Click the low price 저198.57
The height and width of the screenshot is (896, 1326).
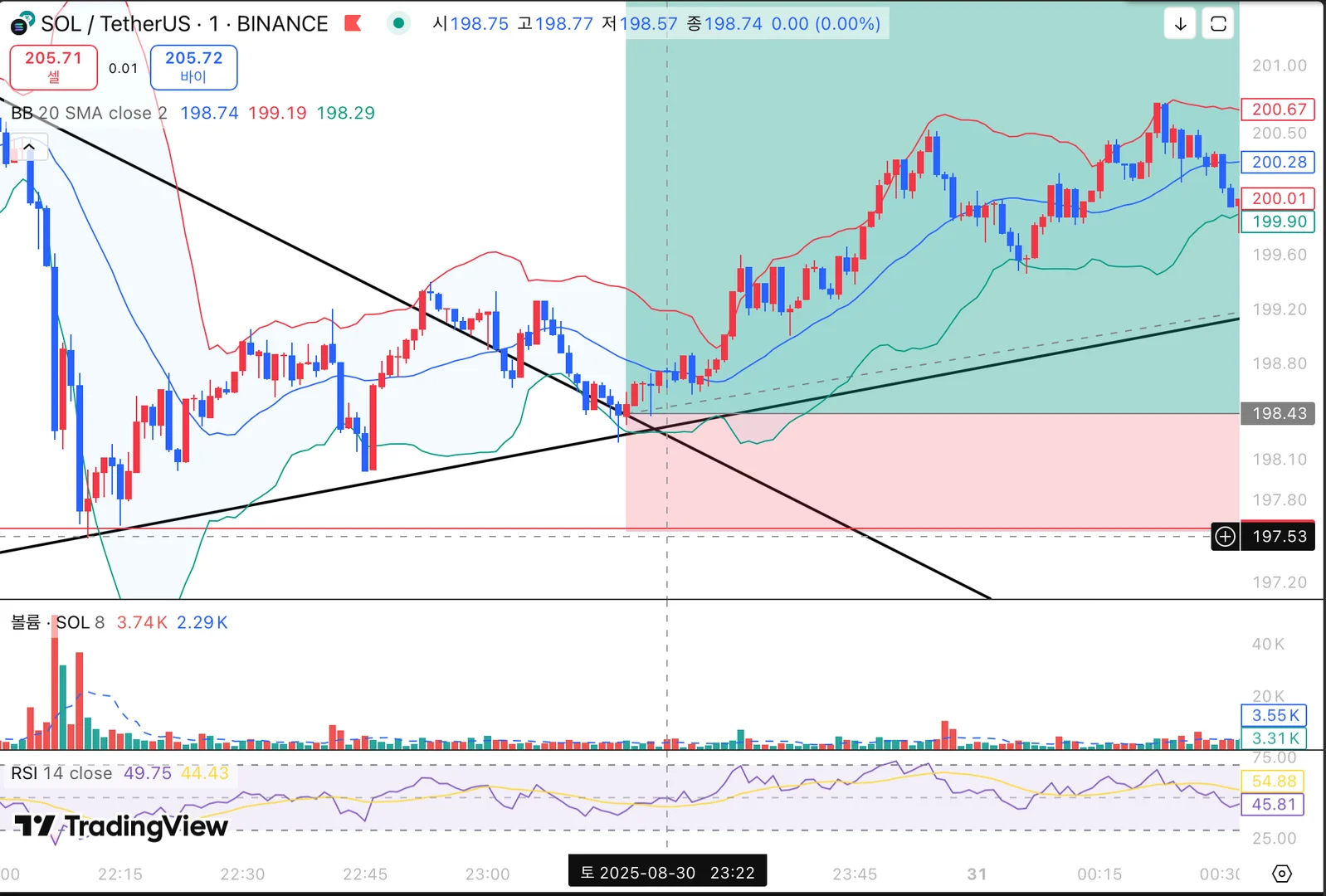pyautogui.click(x=640, y=24)
